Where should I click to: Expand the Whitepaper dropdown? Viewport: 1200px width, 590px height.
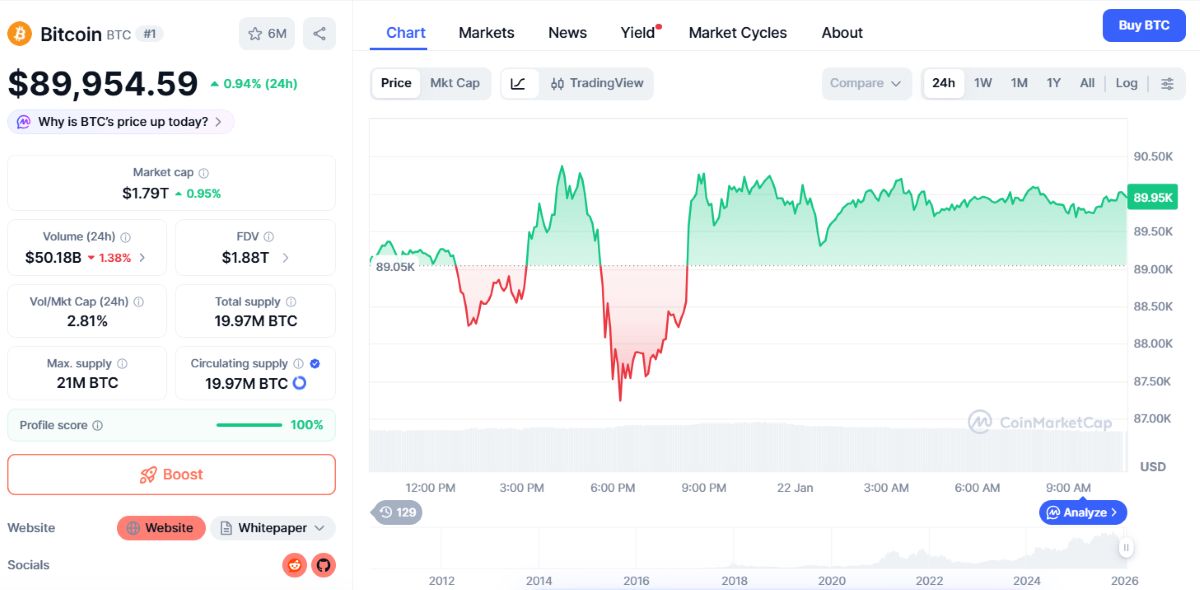(272, 528)
